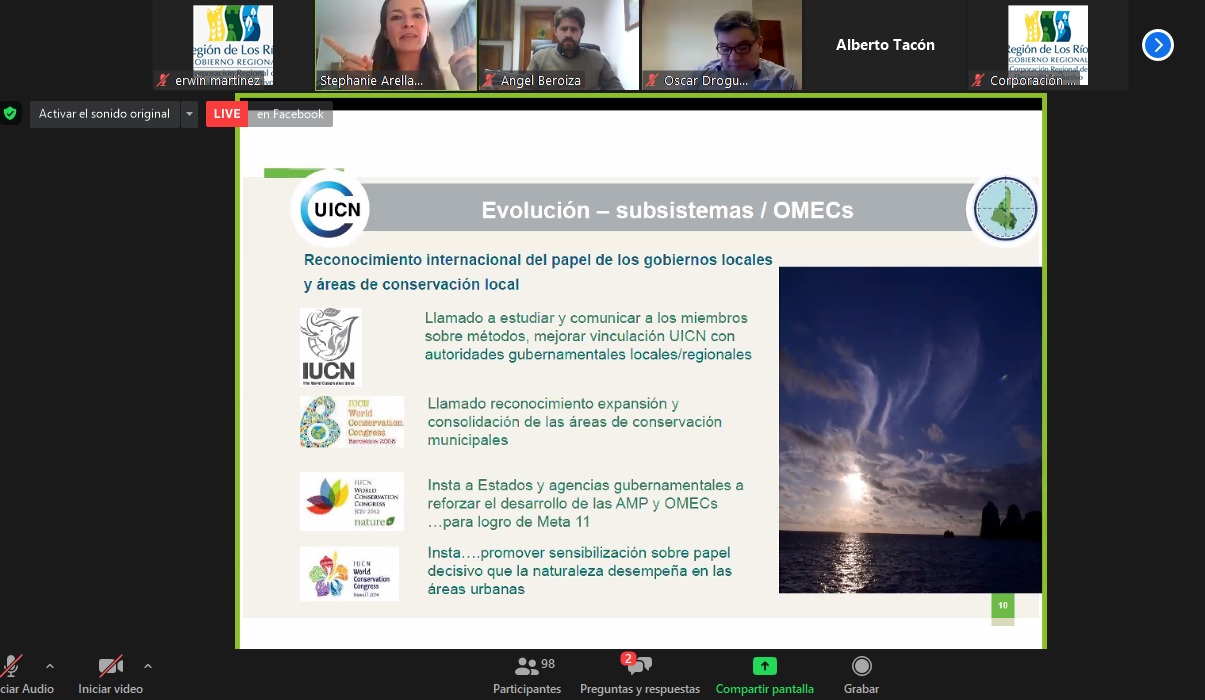Select erwin martinez video thumbnail

coord(233,45)
